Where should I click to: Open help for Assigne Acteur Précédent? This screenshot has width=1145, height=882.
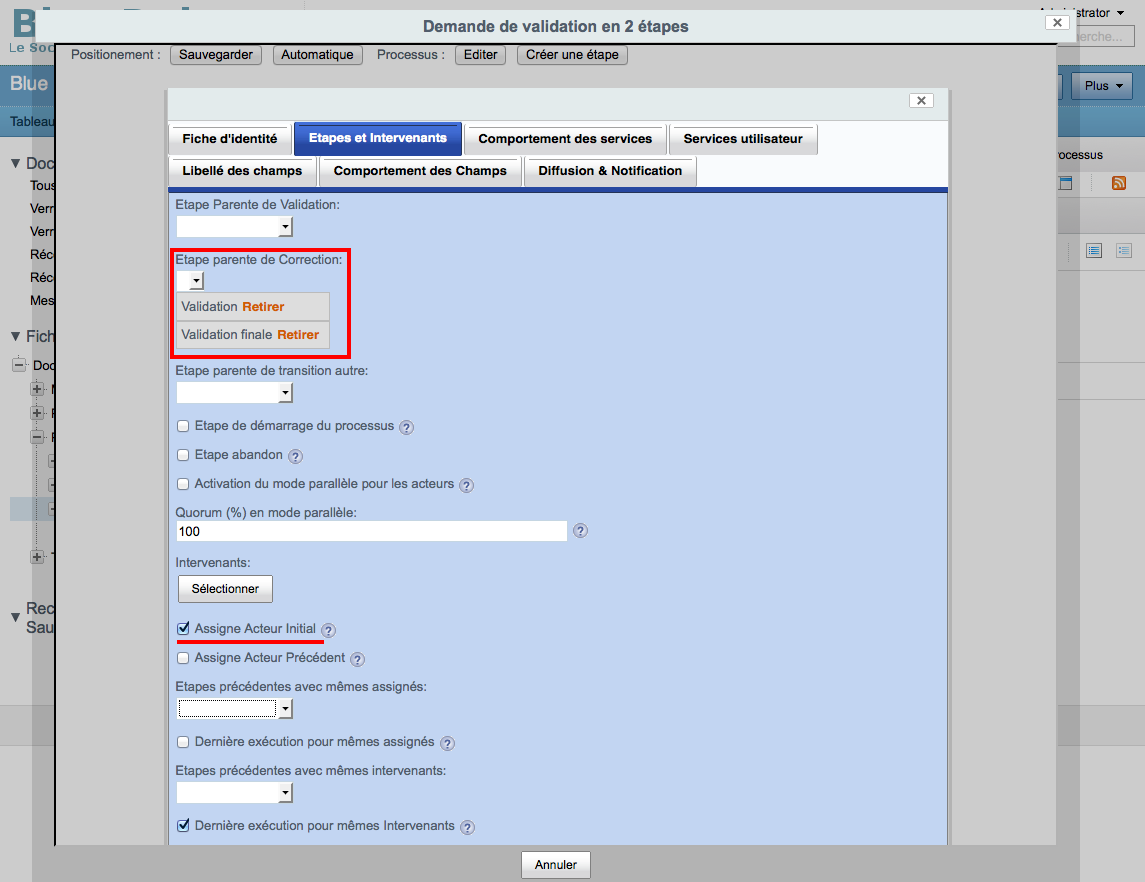click(x=357, y=659)
